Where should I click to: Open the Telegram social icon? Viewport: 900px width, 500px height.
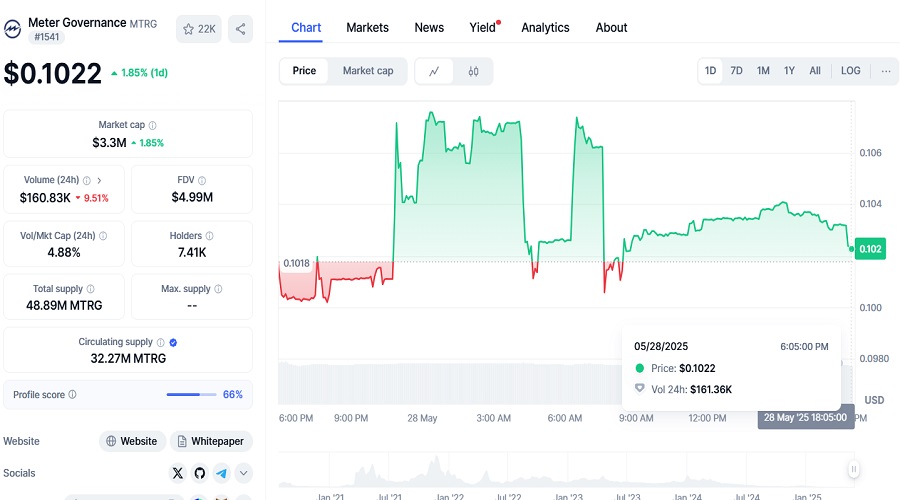pyautogui.click(x=222, y=473)
